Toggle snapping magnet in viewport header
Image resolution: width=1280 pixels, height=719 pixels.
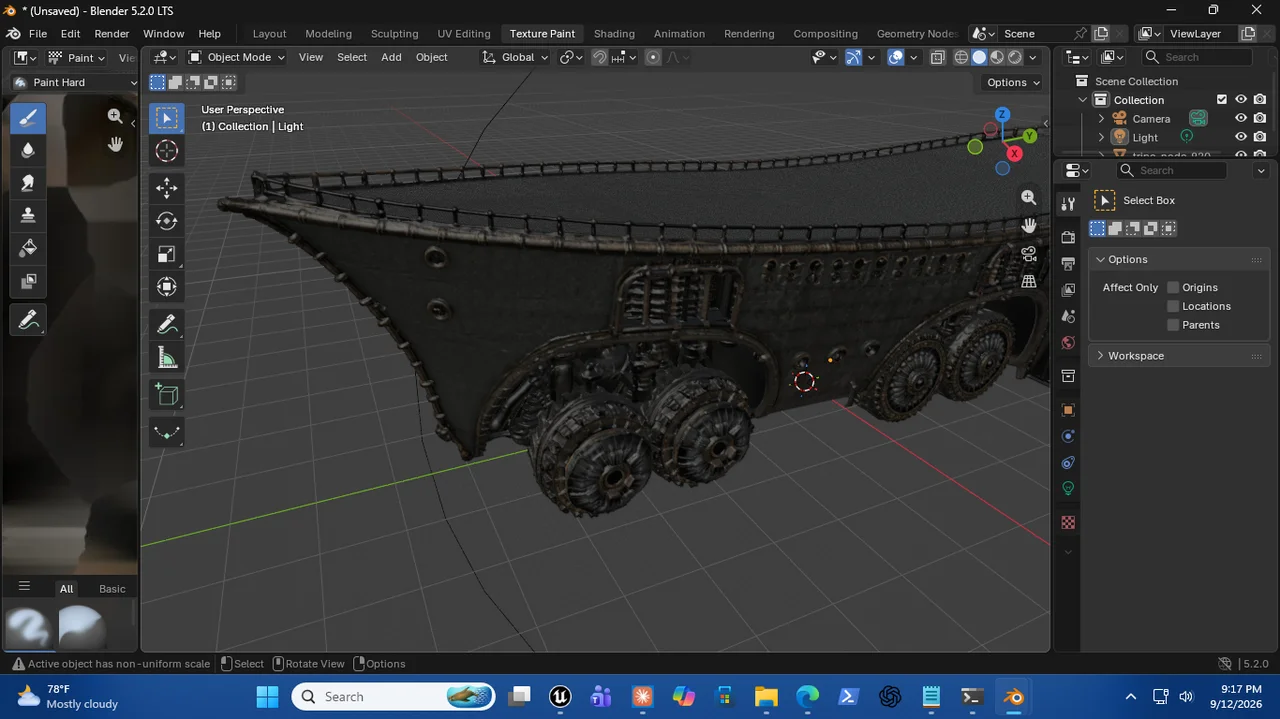pyautogui.click(x=600, y=57)
